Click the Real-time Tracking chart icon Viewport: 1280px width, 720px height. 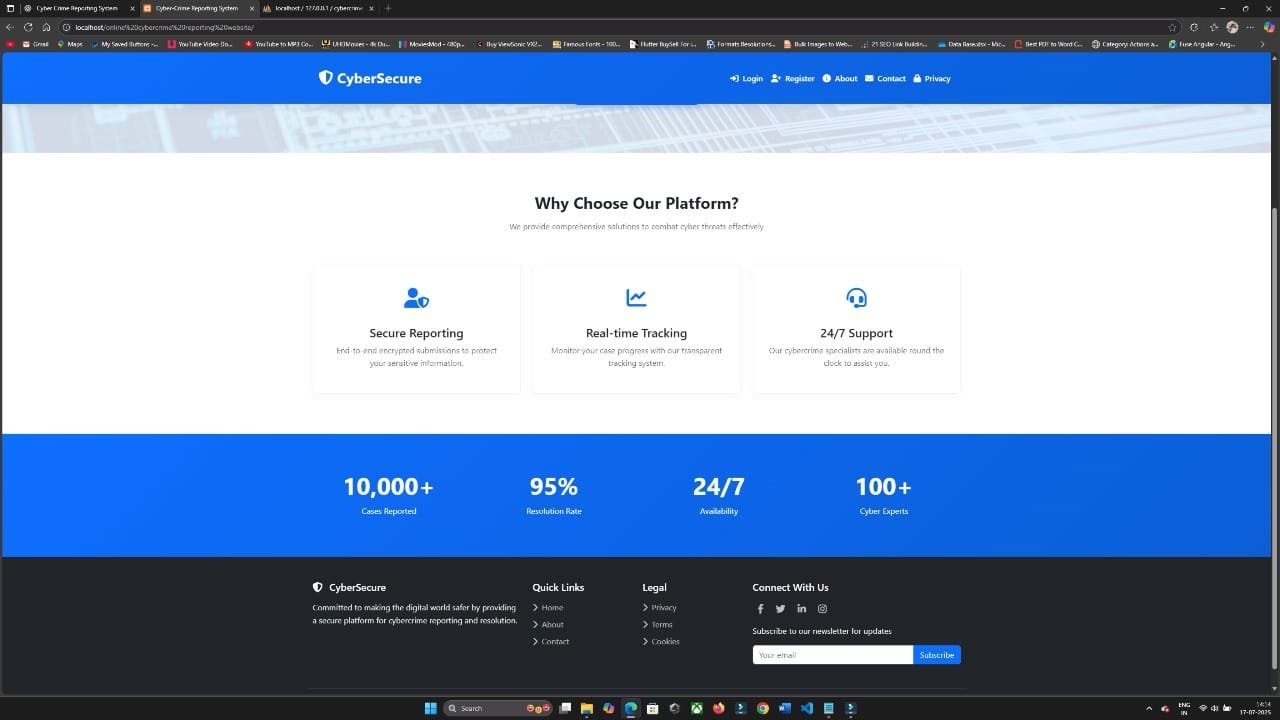coord(636,298)
